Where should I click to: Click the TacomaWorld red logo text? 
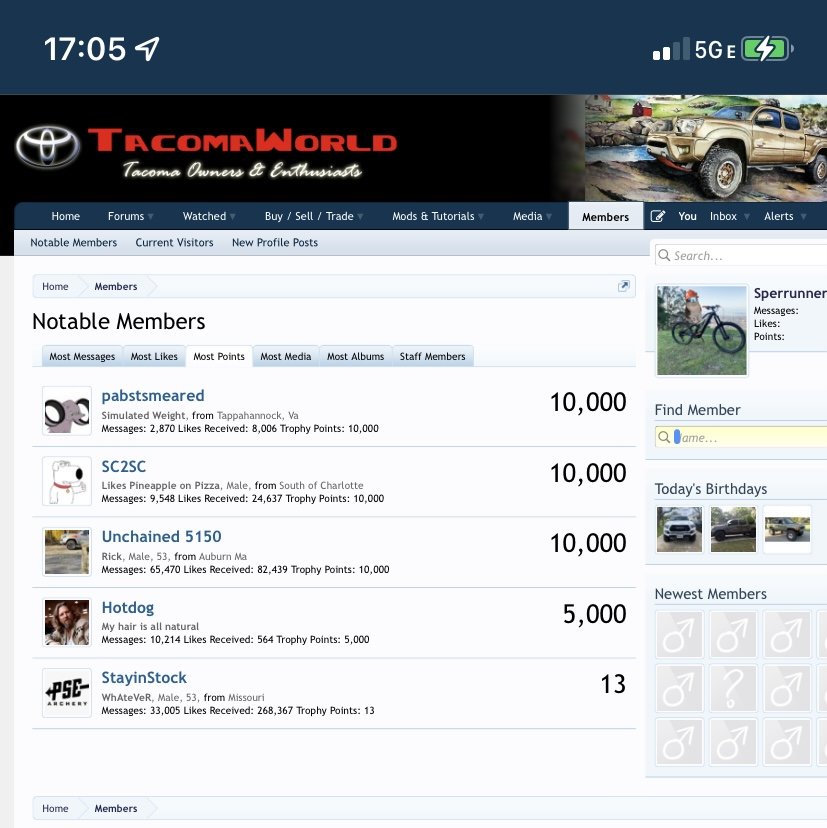tap(242, 140)
